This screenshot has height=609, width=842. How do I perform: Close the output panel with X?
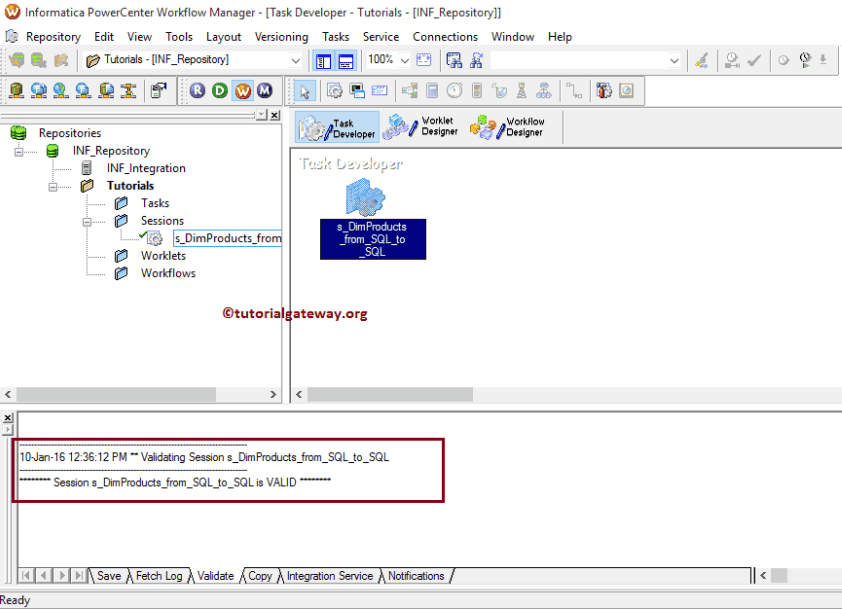pyautogui.click(x=8, y=418)
